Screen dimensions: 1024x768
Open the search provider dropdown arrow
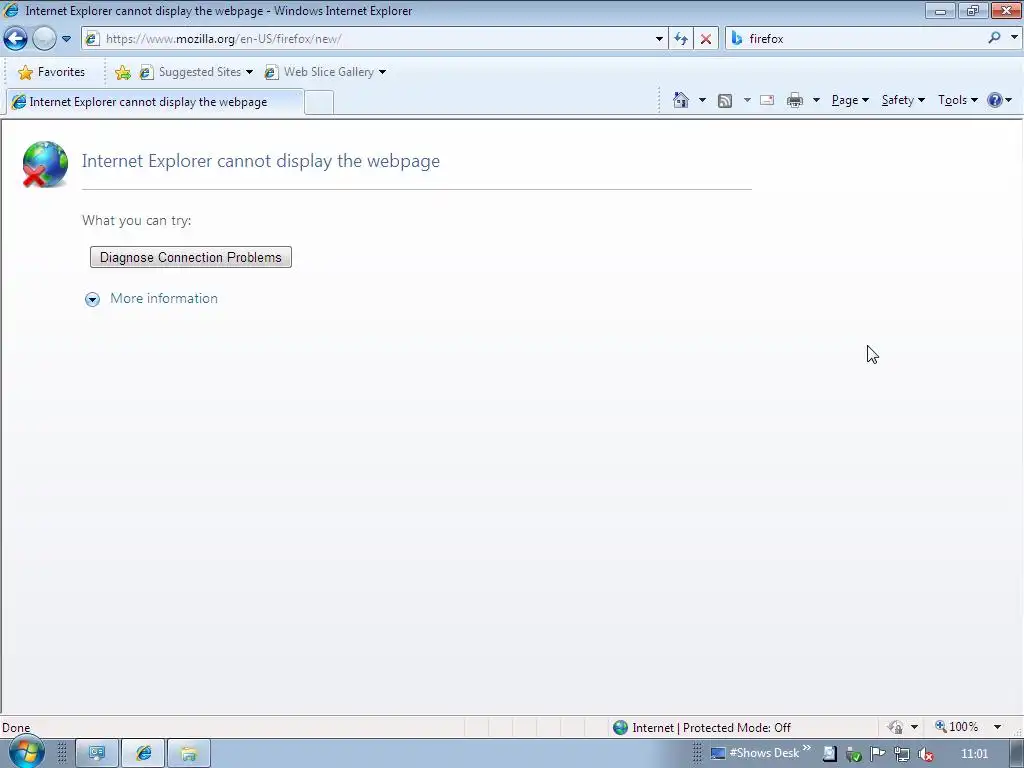(x=1014, y=38)
